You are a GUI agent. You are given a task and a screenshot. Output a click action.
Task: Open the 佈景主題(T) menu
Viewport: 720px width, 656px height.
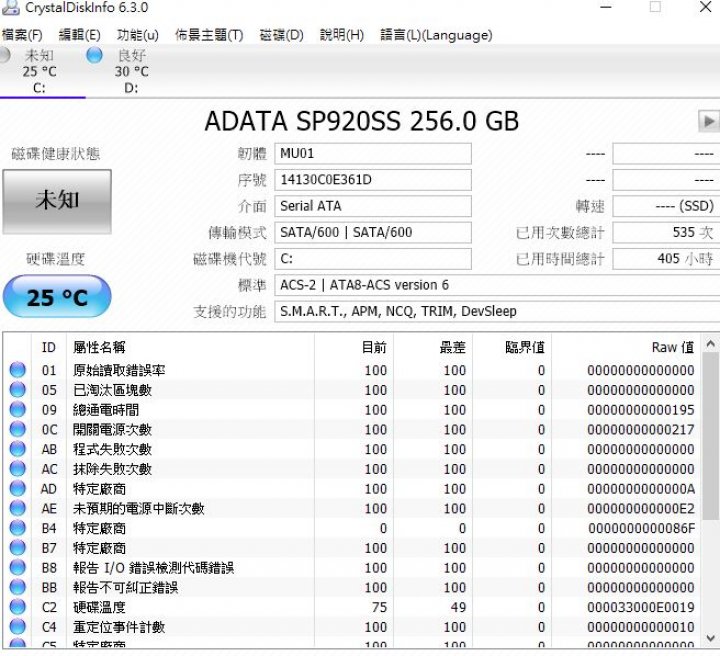[209, 35]
